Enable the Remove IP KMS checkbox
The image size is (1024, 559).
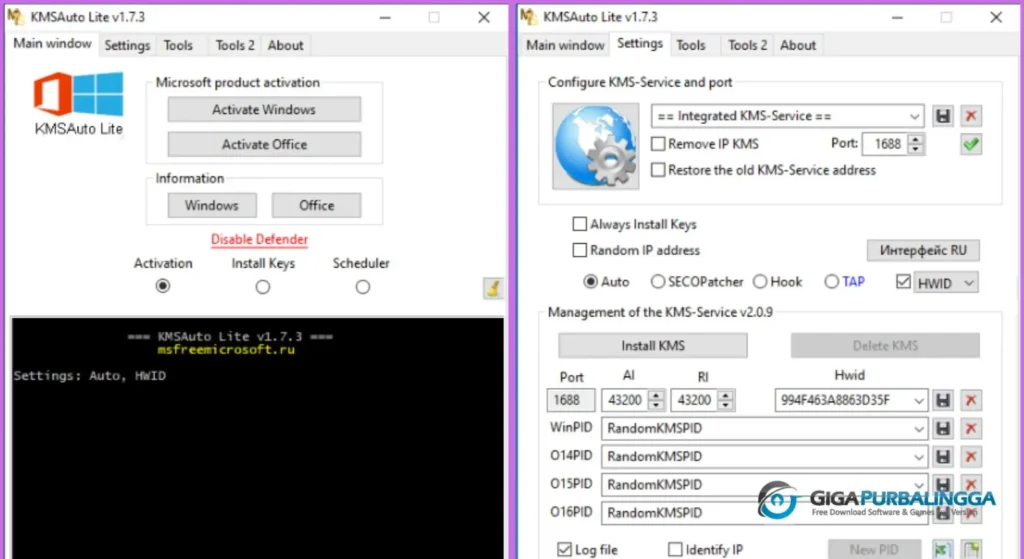[x=658, y=144]
